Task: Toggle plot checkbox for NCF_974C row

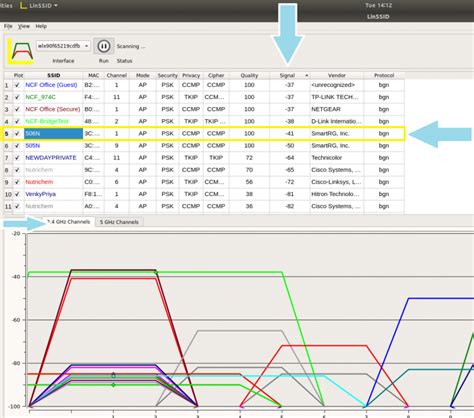Action: pyautogui.click(x=17, y=97)
